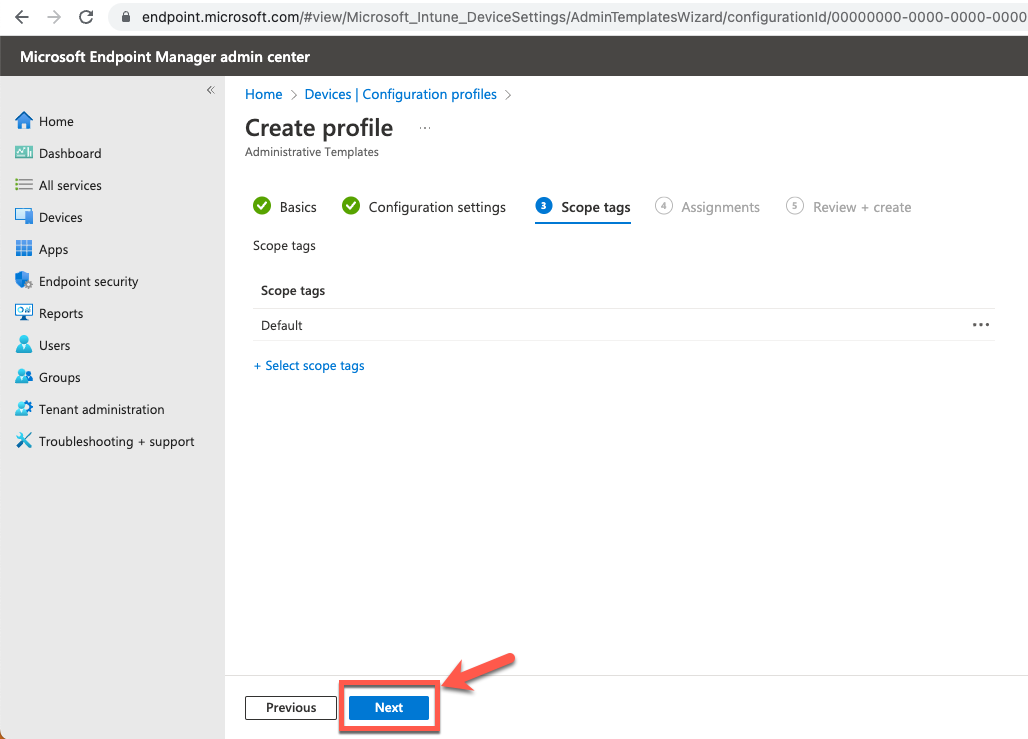Click the green checkmark next to Configuration settings
The width and height of the screenshot is (1028, 739).
click(x=351, y=206)
